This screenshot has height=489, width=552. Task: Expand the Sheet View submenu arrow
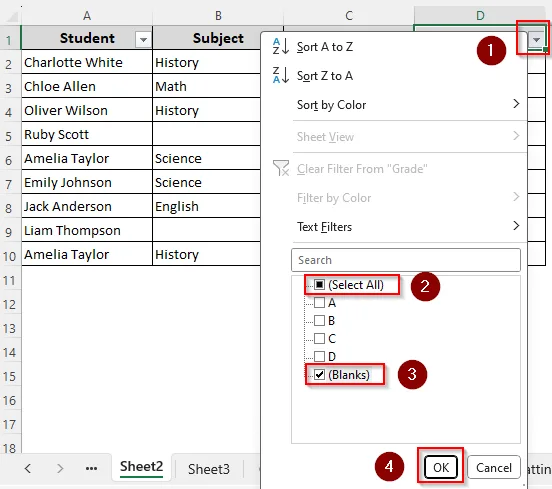click(x=516, y=136)
